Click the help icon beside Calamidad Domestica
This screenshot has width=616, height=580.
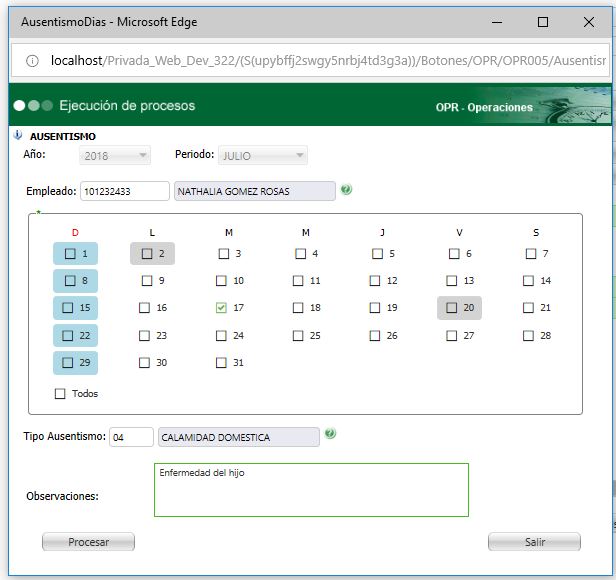click(x=330, y=435)
